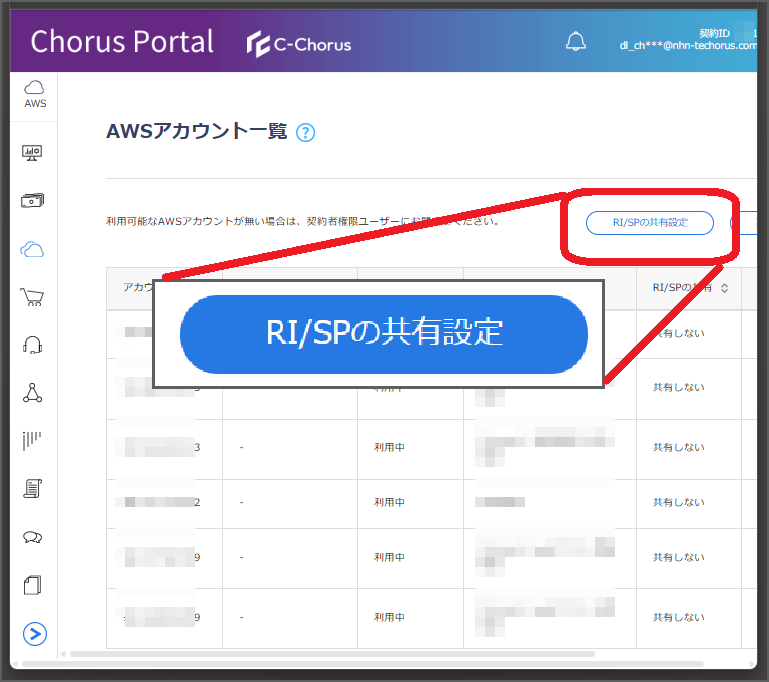The width and height of the screenshot is (769, 682).
Task: Open the support headset sidebar icon
Action: [32, 345]
